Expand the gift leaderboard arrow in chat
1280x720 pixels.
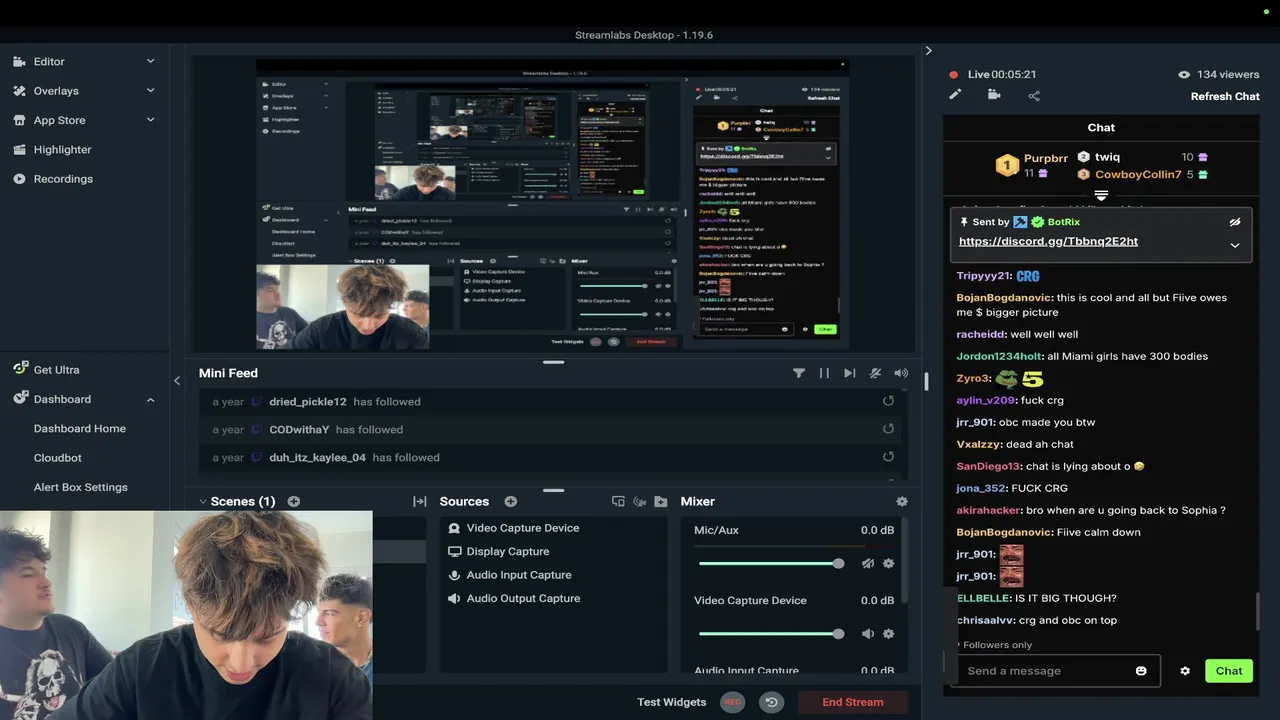click(x=1101, y=195)
